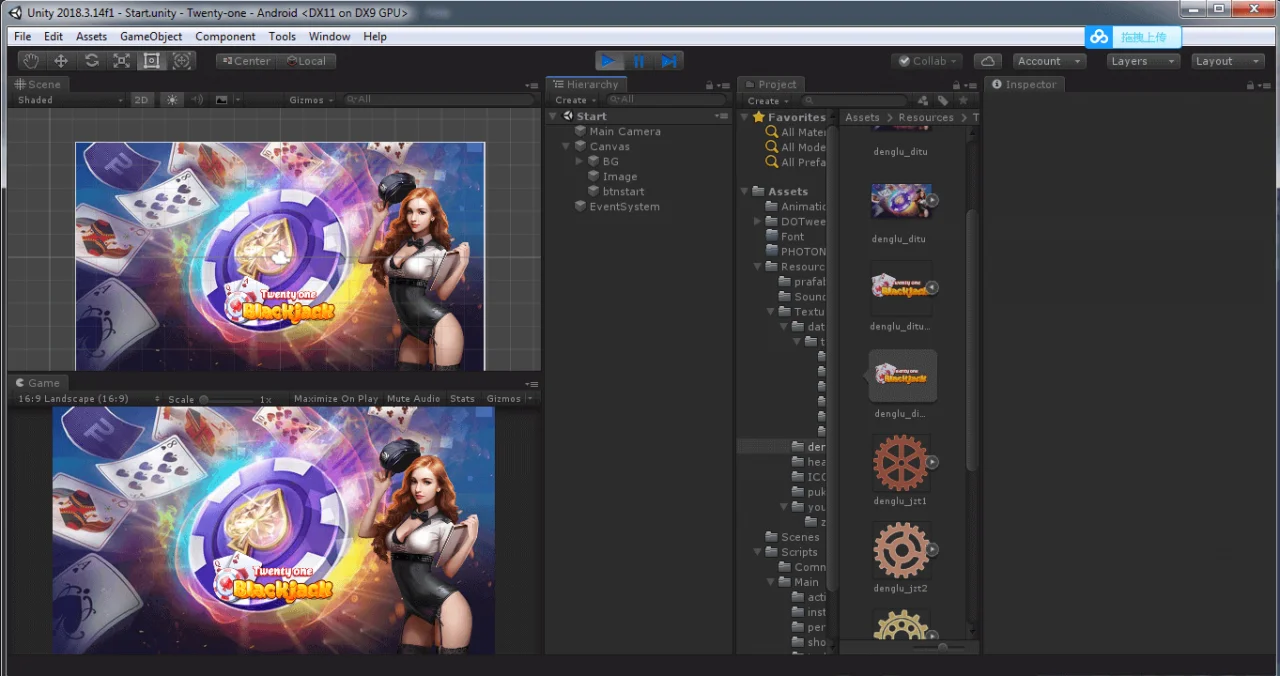Switch to the Inspector tab
The height and width of the screenshot is (676, 1280).
coord(1024,85)
